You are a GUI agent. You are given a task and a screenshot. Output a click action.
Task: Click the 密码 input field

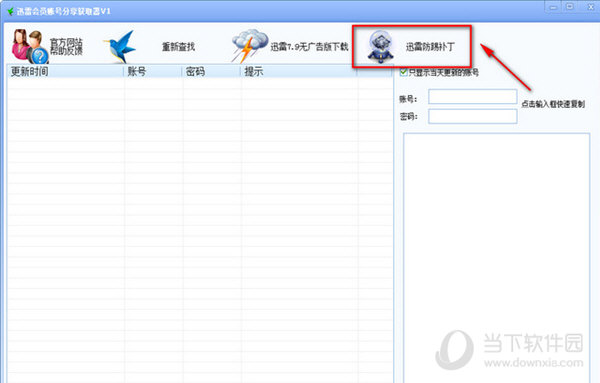point(473,116)
